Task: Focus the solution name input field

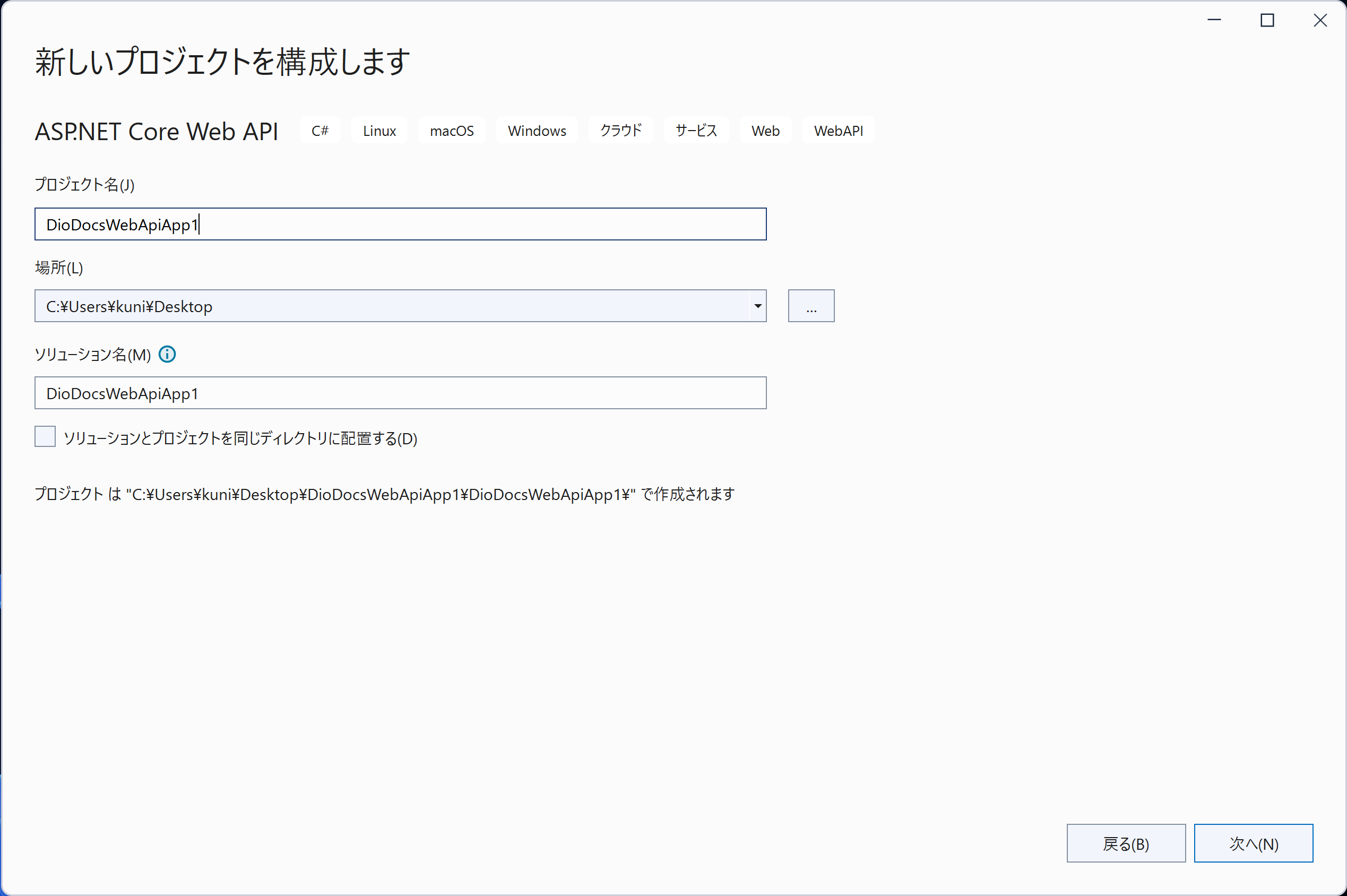Action: click(x=401, y=393)
